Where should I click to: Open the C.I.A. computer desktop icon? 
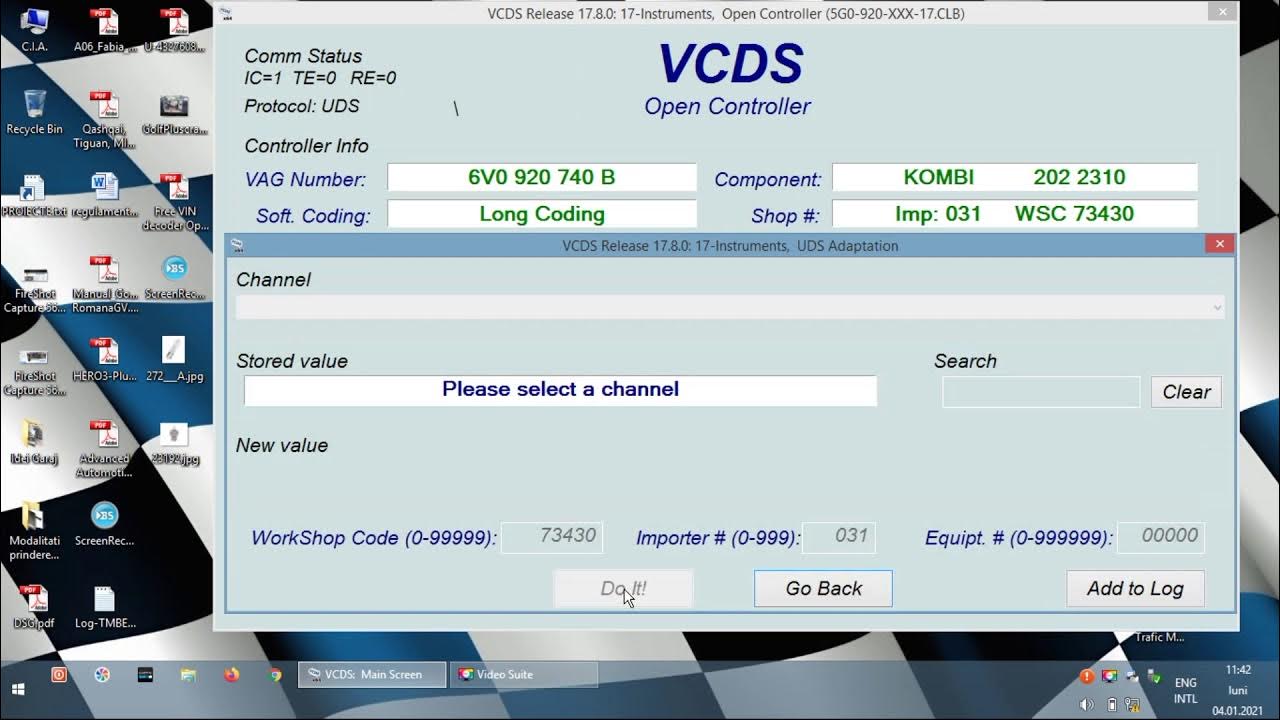[34, 30]
